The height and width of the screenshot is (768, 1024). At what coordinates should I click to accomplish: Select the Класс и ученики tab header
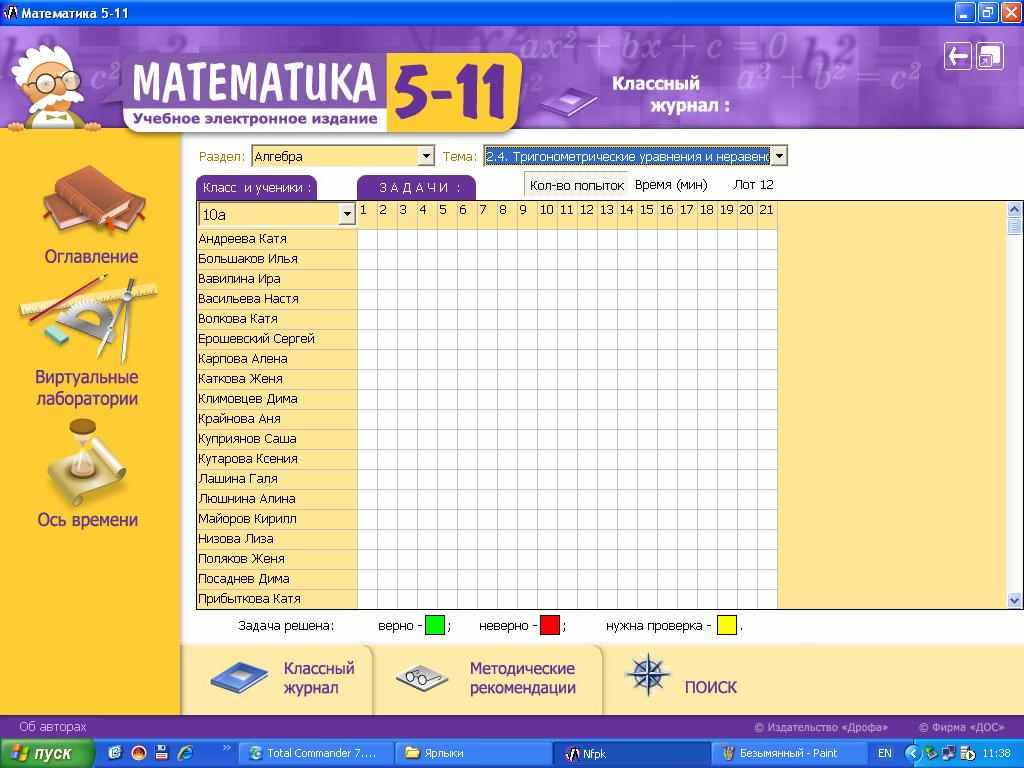tap(257, 188)
